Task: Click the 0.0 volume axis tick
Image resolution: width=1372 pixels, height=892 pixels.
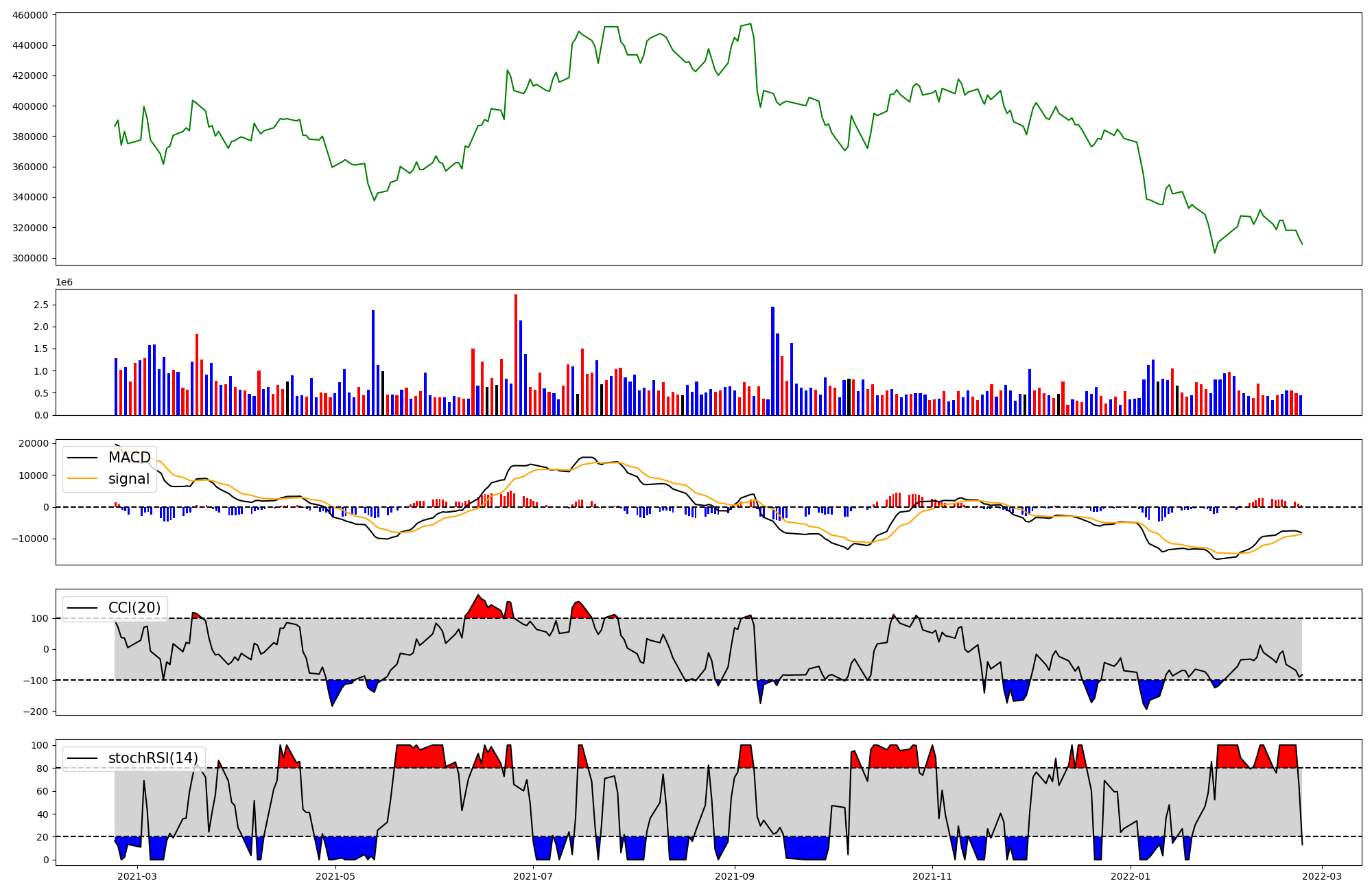Action: [40, 415]
